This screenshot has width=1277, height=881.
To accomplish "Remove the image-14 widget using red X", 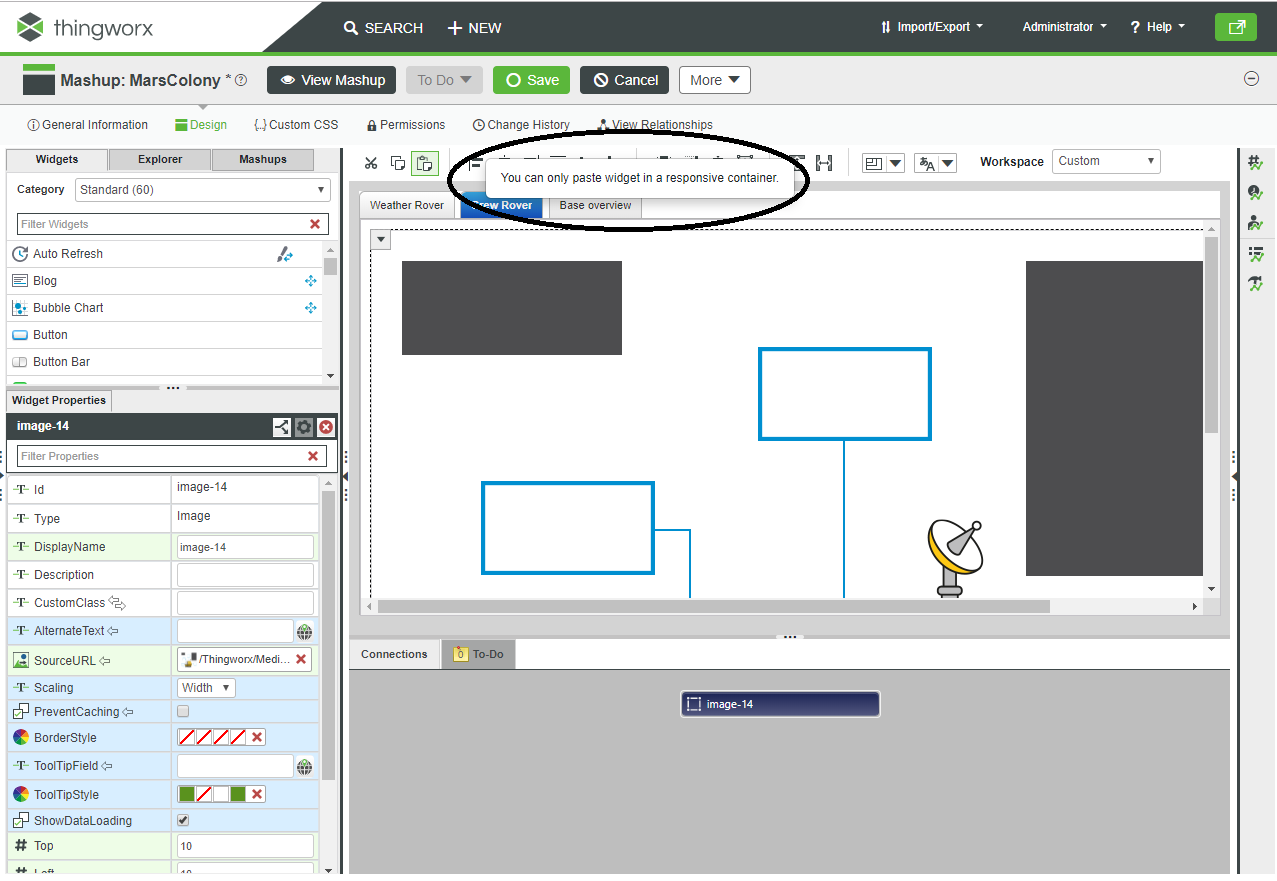I will [325, 427].
